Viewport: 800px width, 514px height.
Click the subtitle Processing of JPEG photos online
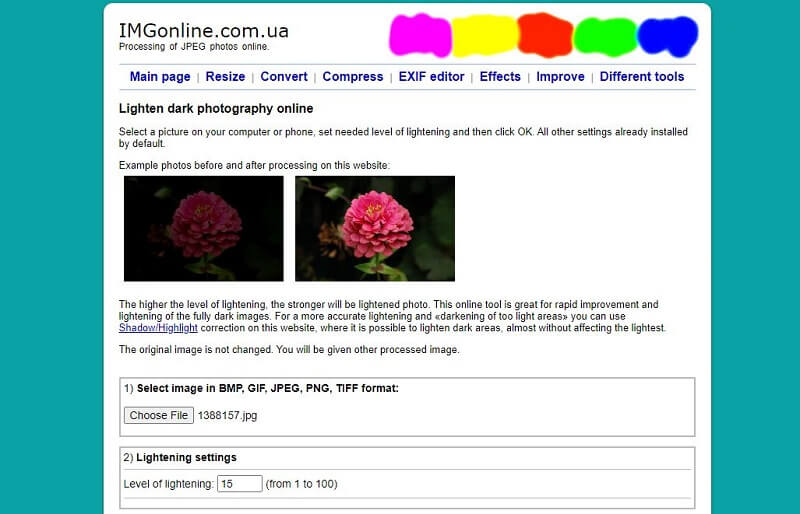click(x=194, y=46)
